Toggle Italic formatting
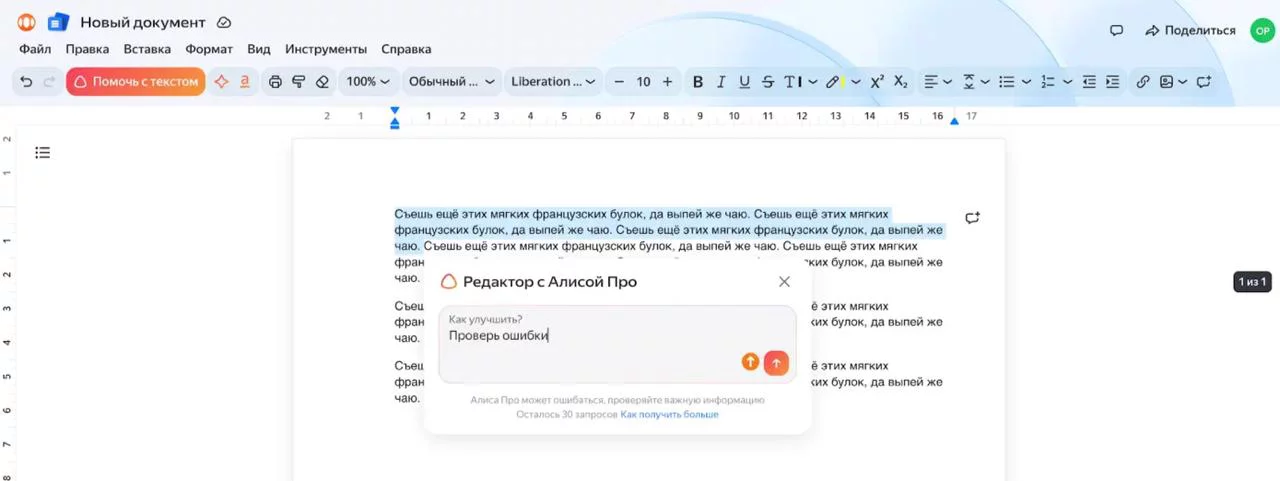This screenshot has width=1280, height=481. tap(721, 82)
